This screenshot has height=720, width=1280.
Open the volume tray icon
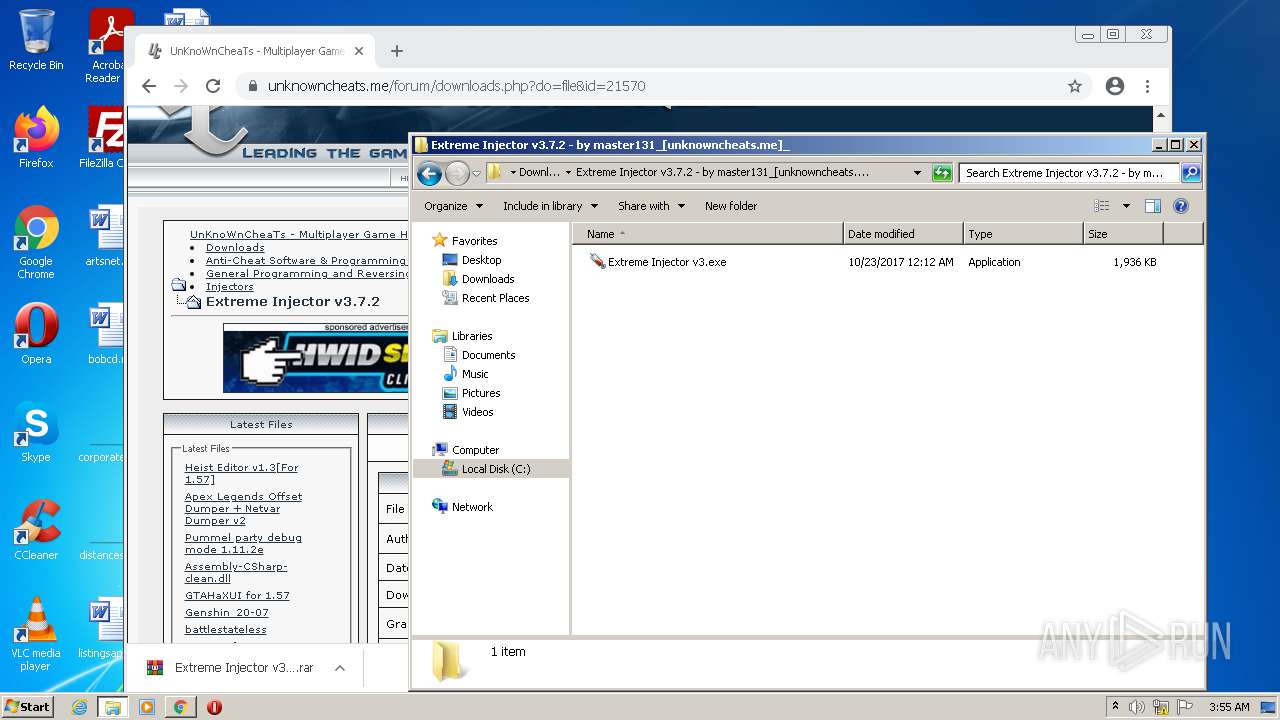pyautogui.click(x=1137, y=707)
